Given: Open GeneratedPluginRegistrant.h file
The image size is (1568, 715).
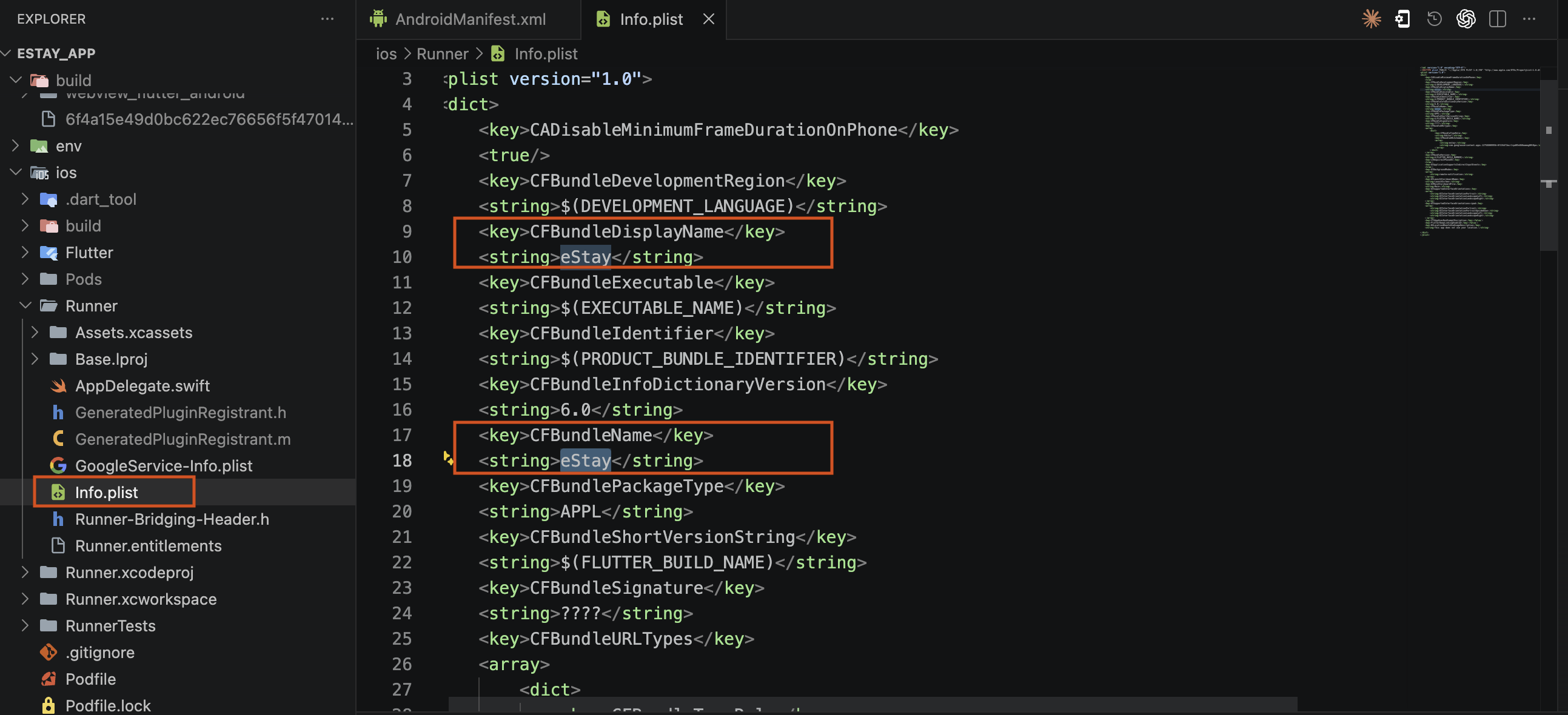Looking at the screenshot, I should tap(180, 413).
